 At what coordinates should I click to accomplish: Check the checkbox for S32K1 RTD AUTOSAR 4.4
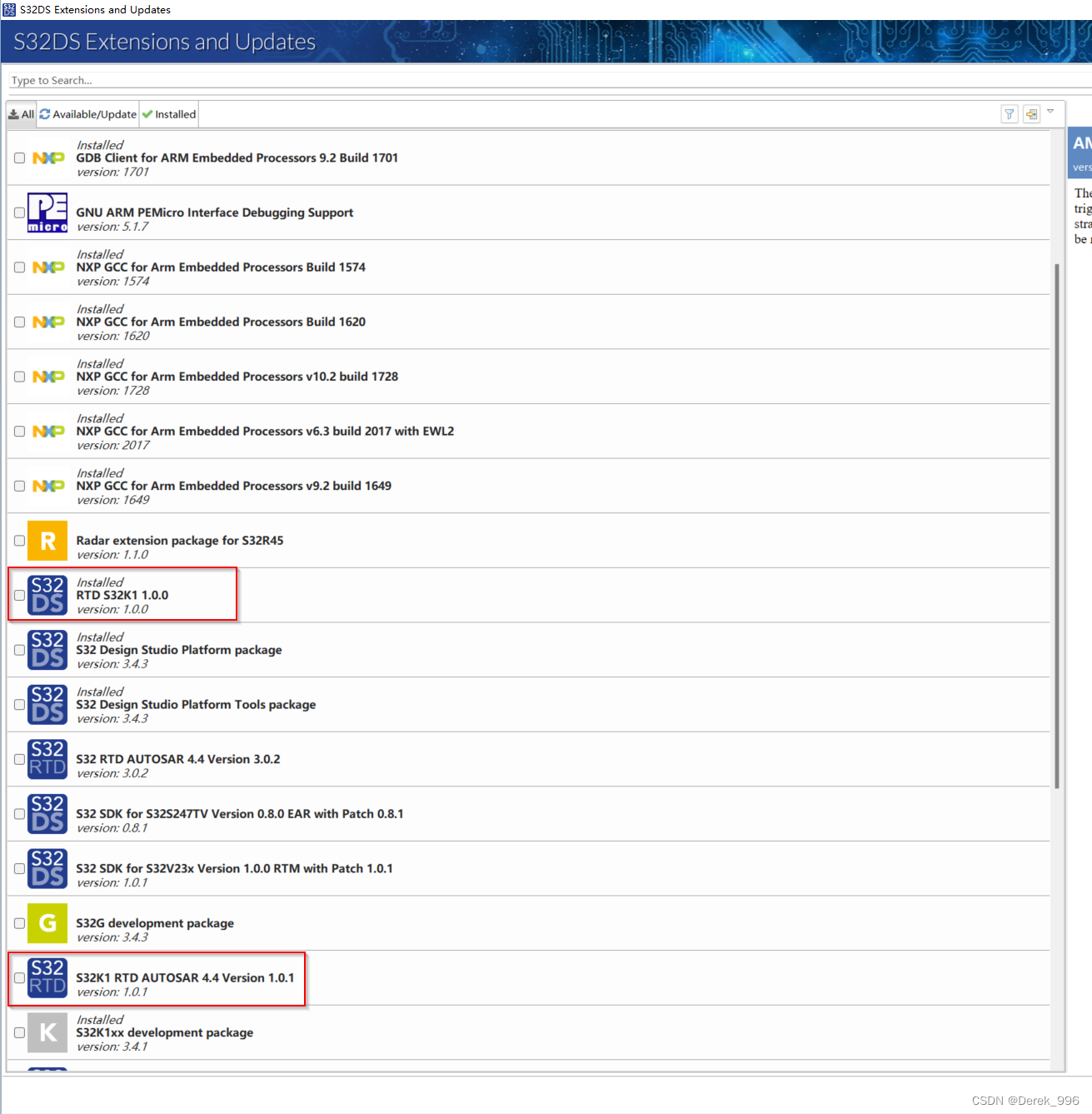click(19, 977)
